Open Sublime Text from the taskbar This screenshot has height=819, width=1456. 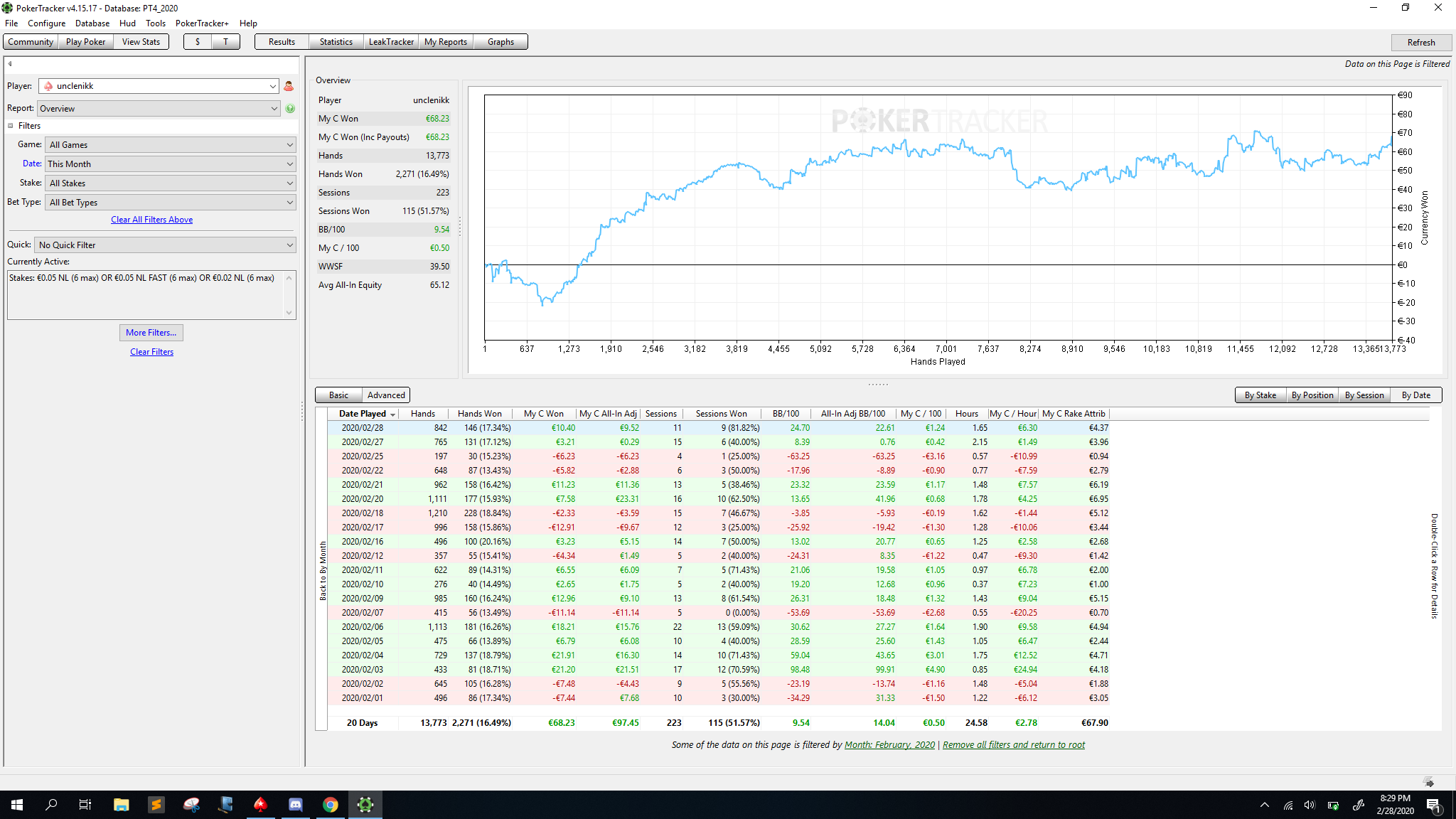[156, 805]
